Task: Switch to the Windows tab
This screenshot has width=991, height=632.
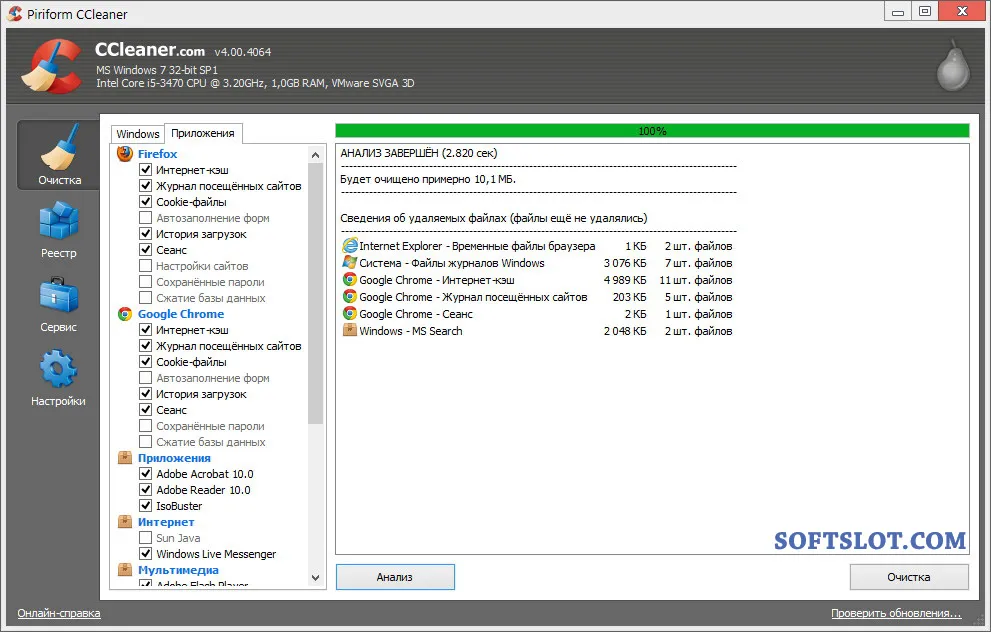Action: (x=138, y=134)
